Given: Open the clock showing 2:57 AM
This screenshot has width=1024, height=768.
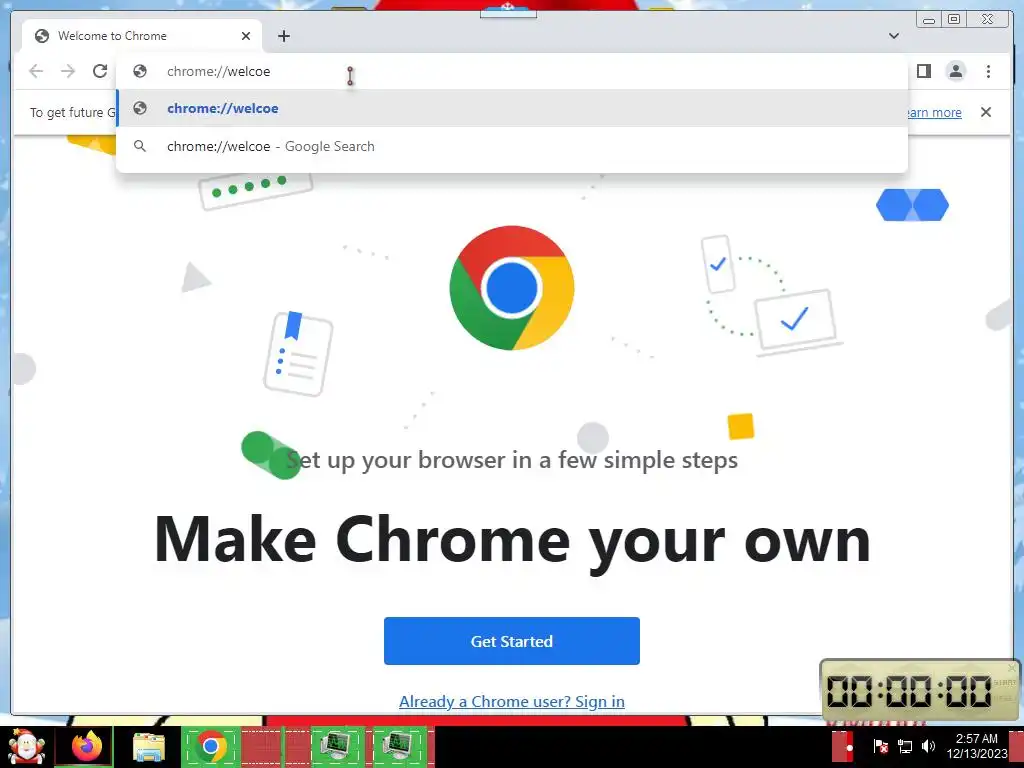Looking at the screenshot, I should [x=976, y=746].
